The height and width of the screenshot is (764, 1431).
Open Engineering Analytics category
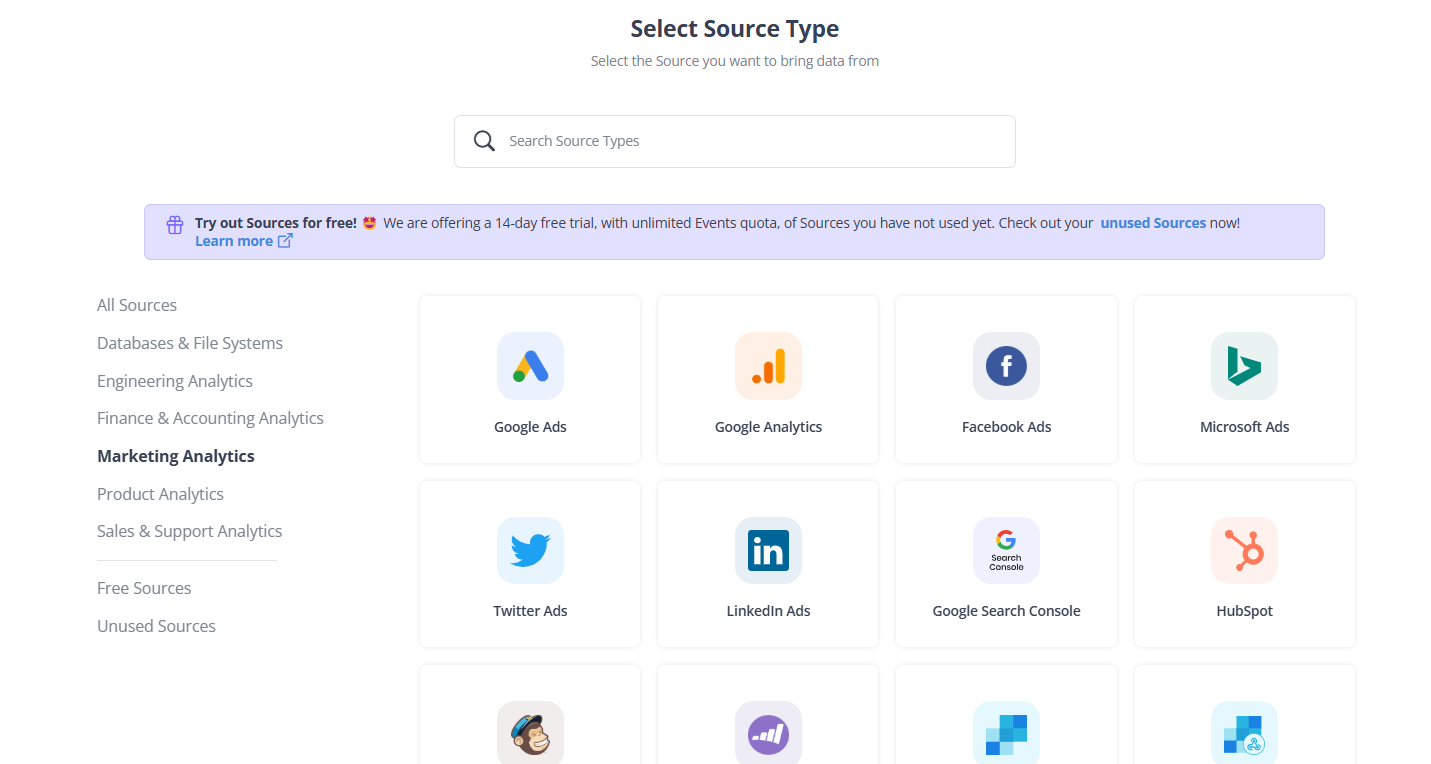175,381
